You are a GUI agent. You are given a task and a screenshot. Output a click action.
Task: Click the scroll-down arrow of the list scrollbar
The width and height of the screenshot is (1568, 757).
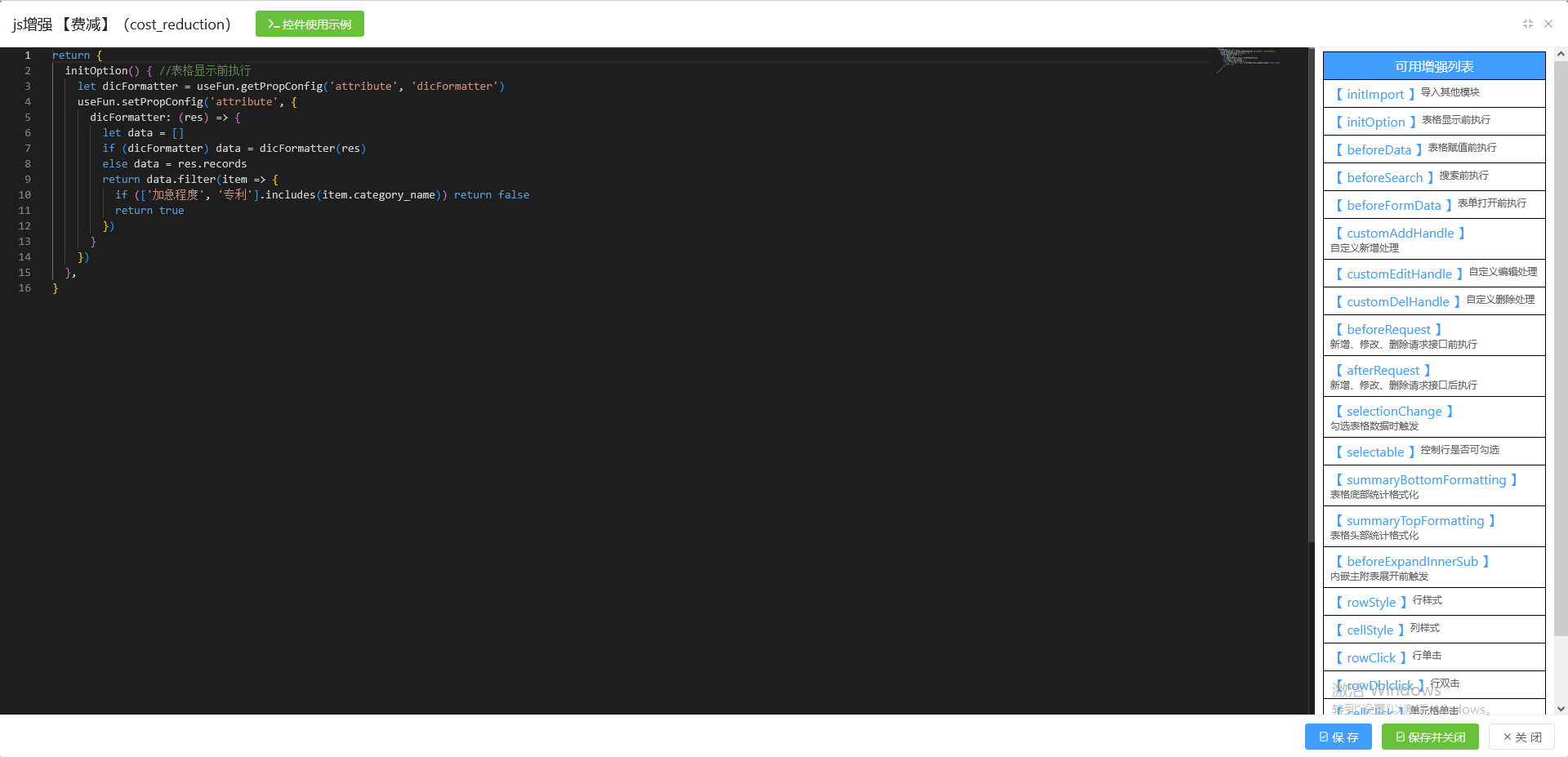pos(1561,709)
